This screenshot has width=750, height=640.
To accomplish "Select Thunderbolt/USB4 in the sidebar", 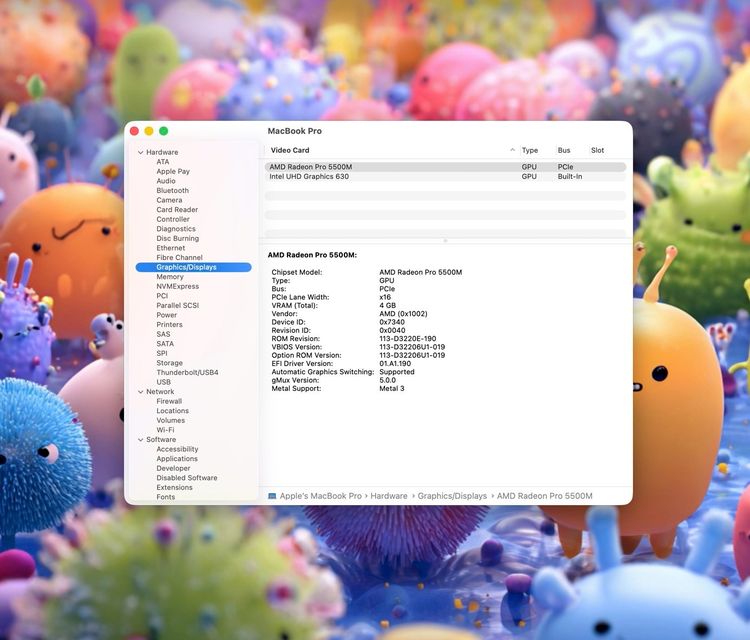I will tap(187, 372).
